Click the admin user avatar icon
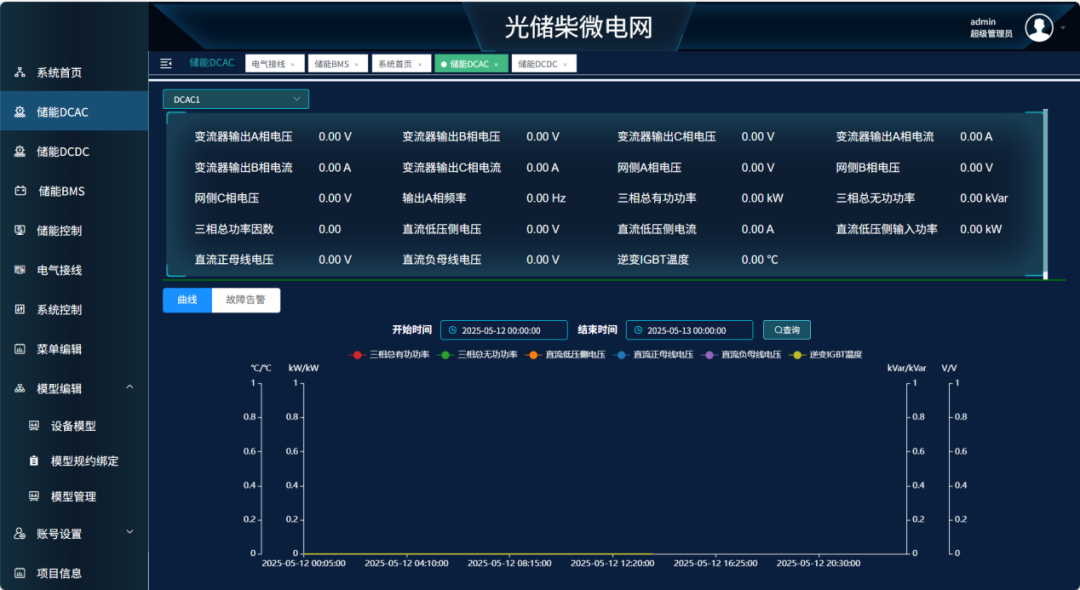This screenshot has height=590, width=1080. pos(1039,28)
